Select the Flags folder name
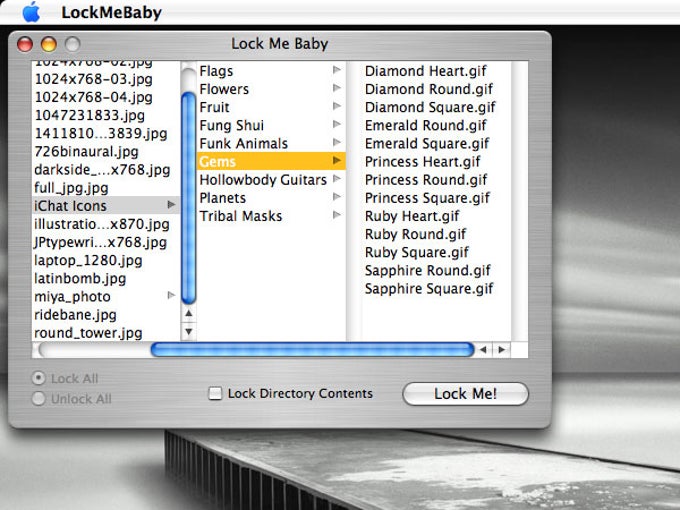Image resolution: width=680 pixels, height=510 pixels. [x=216, y=71]
